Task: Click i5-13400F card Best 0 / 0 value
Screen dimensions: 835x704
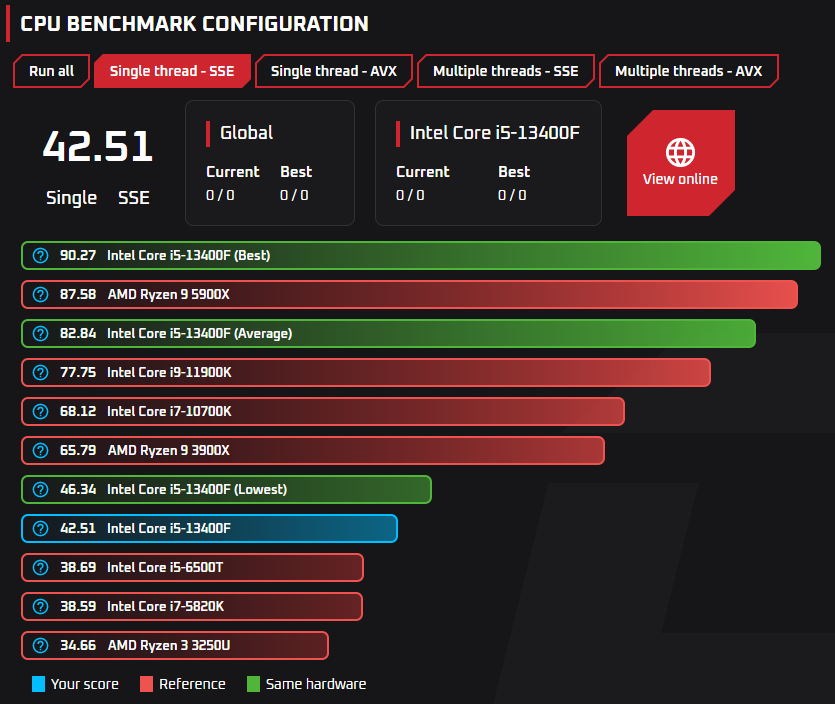Action: 512,195
